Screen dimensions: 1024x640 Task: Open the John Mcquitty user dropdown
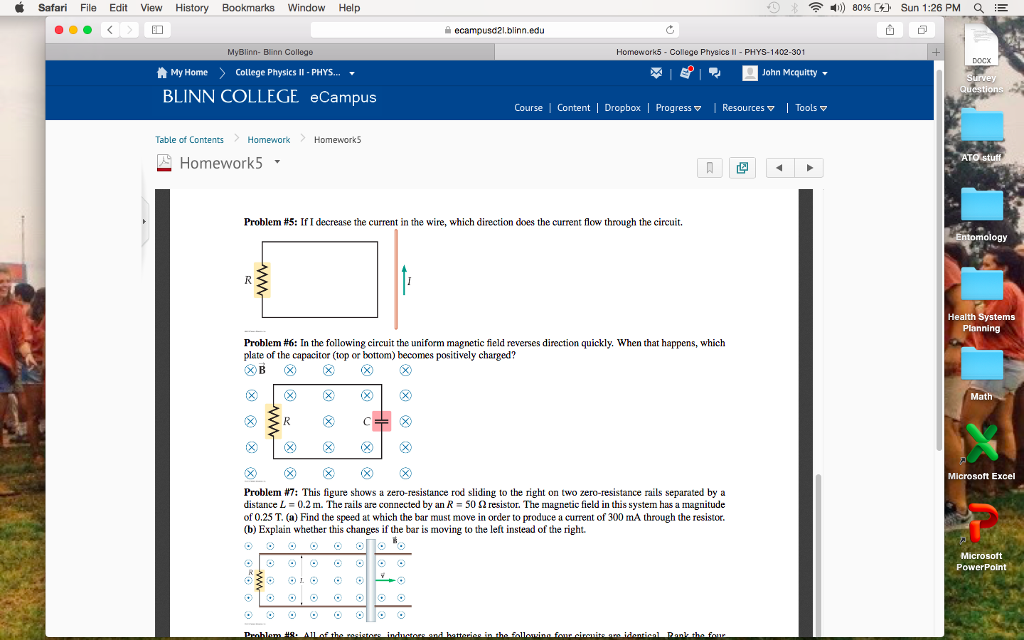[825, 73]
